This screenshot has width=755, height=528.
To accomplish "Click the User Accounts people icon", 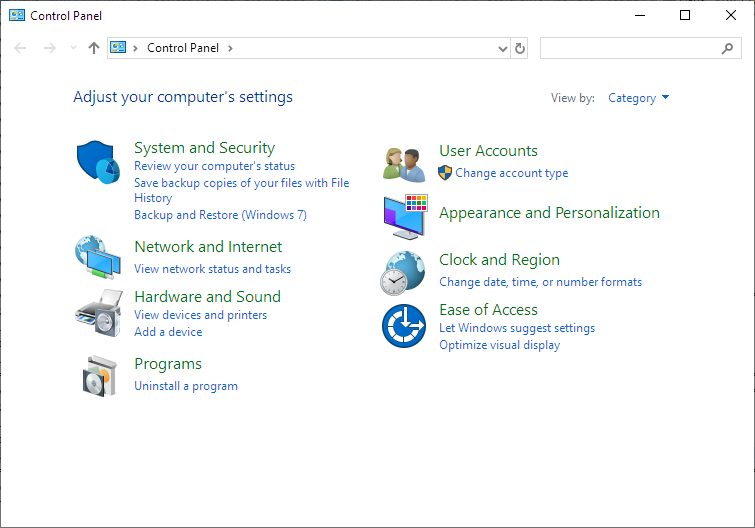I will click(405, 163).
